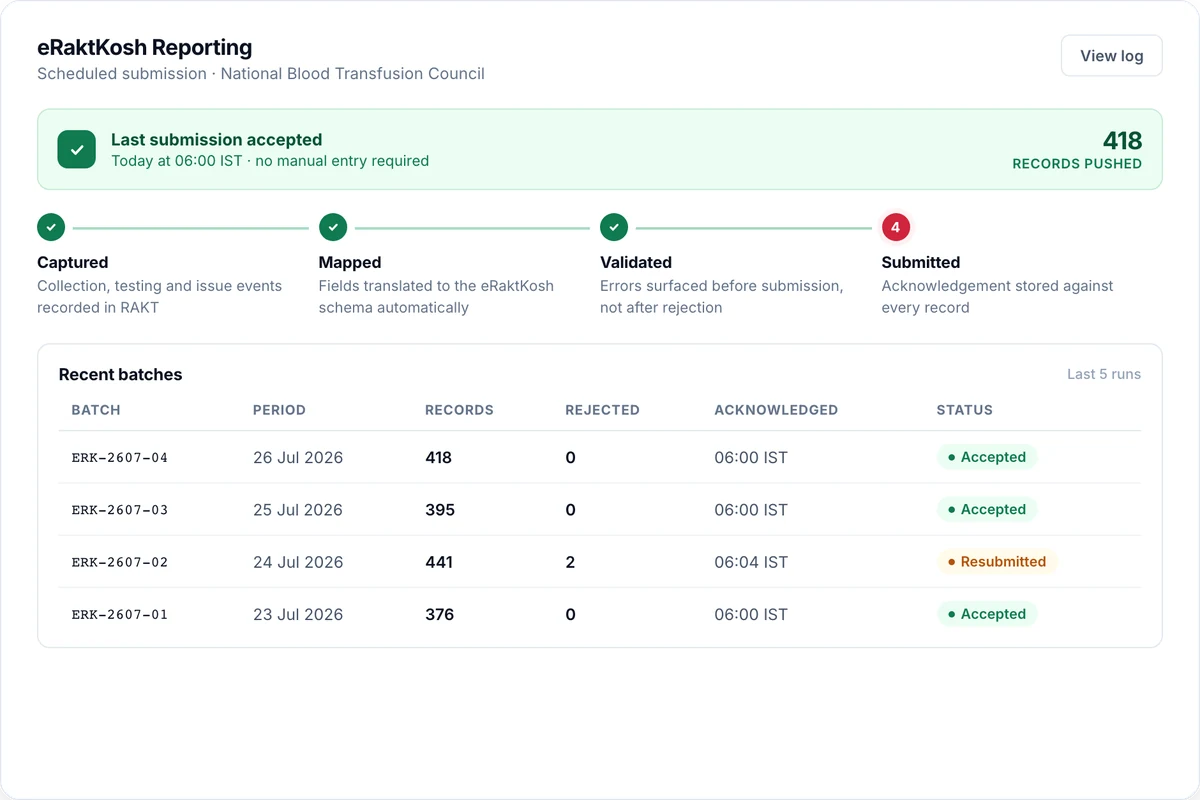Click the green checkmark icon in the accepted banner

click(x=77, y=149)
